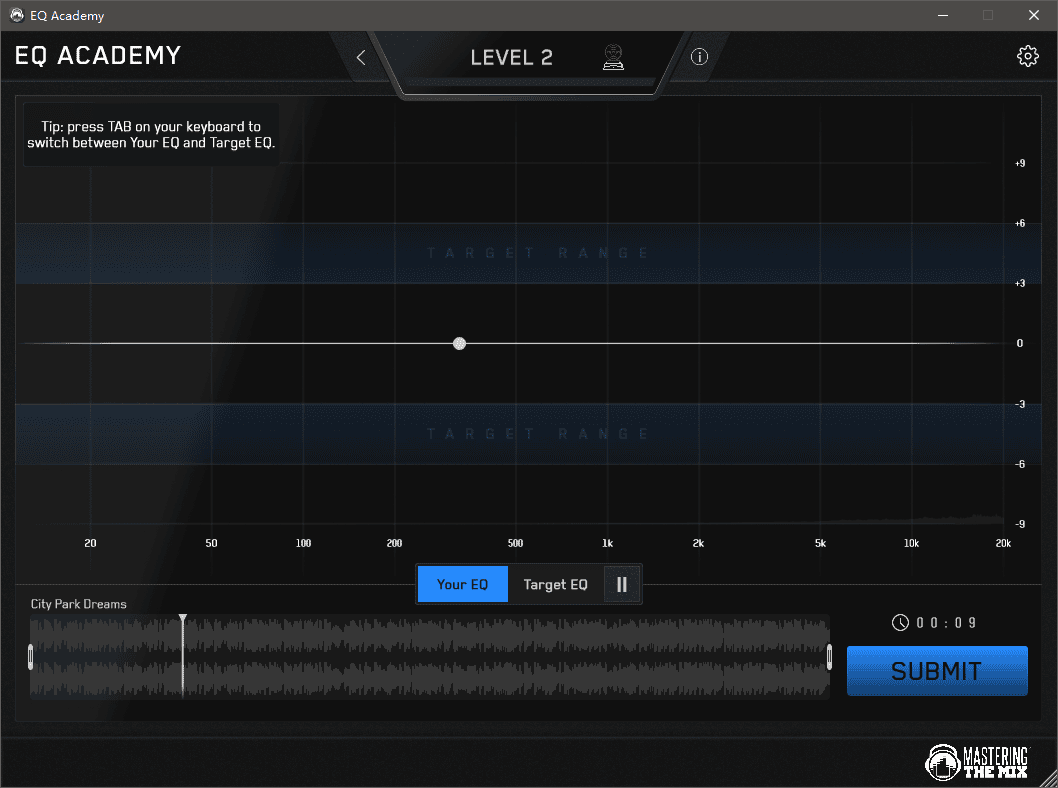1058x788 pixels.
Task: Click the clock icon beside the timer
Action: [900, 623]
